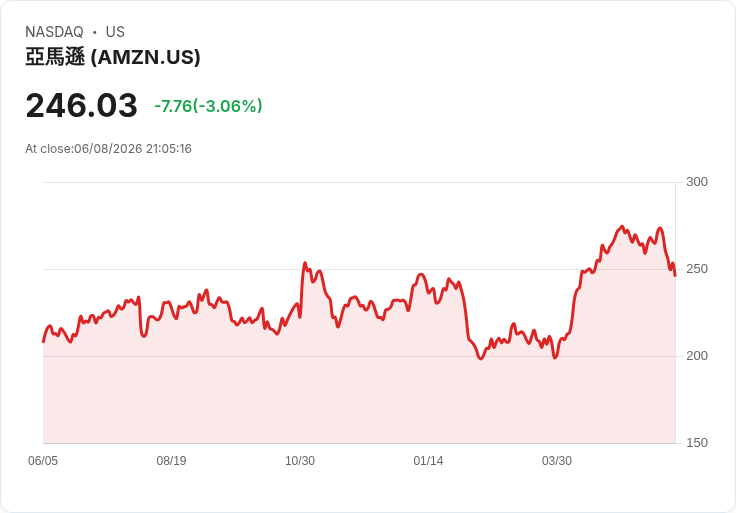The height and width of the screenshot is (513, 736).
Task: Select the 08/19 date axis label
Action: [x=171, y=461]
